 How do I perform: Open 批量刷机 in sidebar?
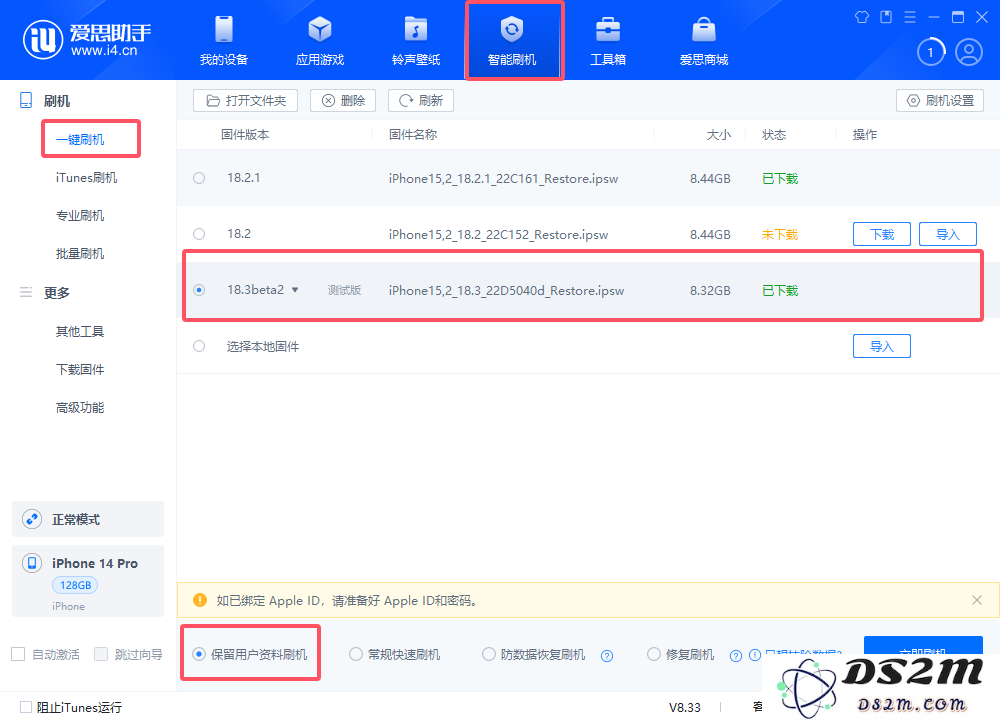[x=80, y=254]
